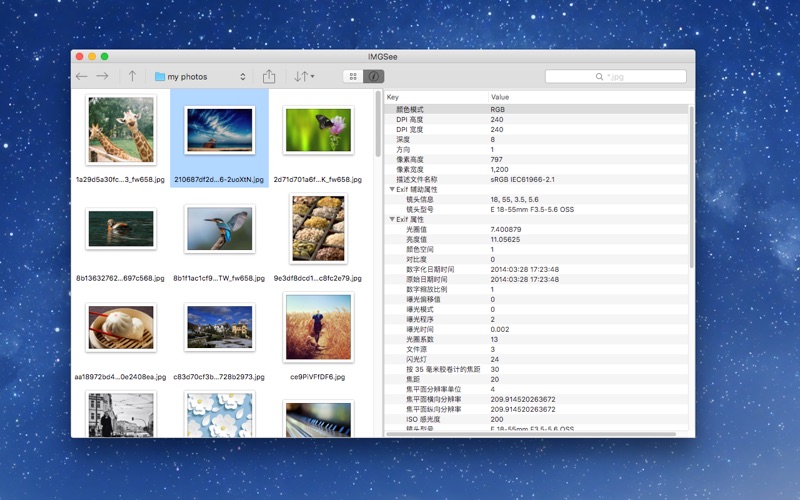Select the hillside town thumbnail
The image size is (800, 500).
[x=219, y=327]
